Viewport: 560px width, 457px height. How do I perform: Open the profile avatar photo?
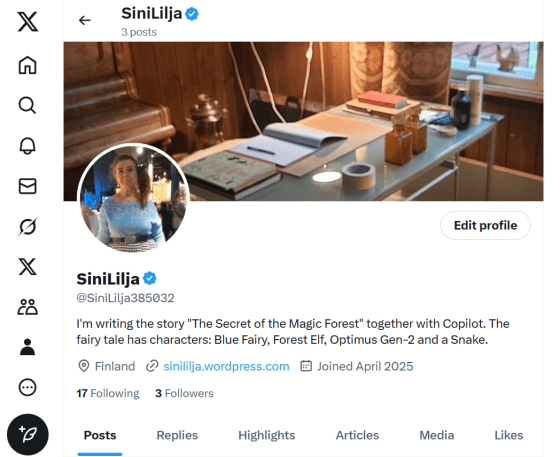(133, 199)
